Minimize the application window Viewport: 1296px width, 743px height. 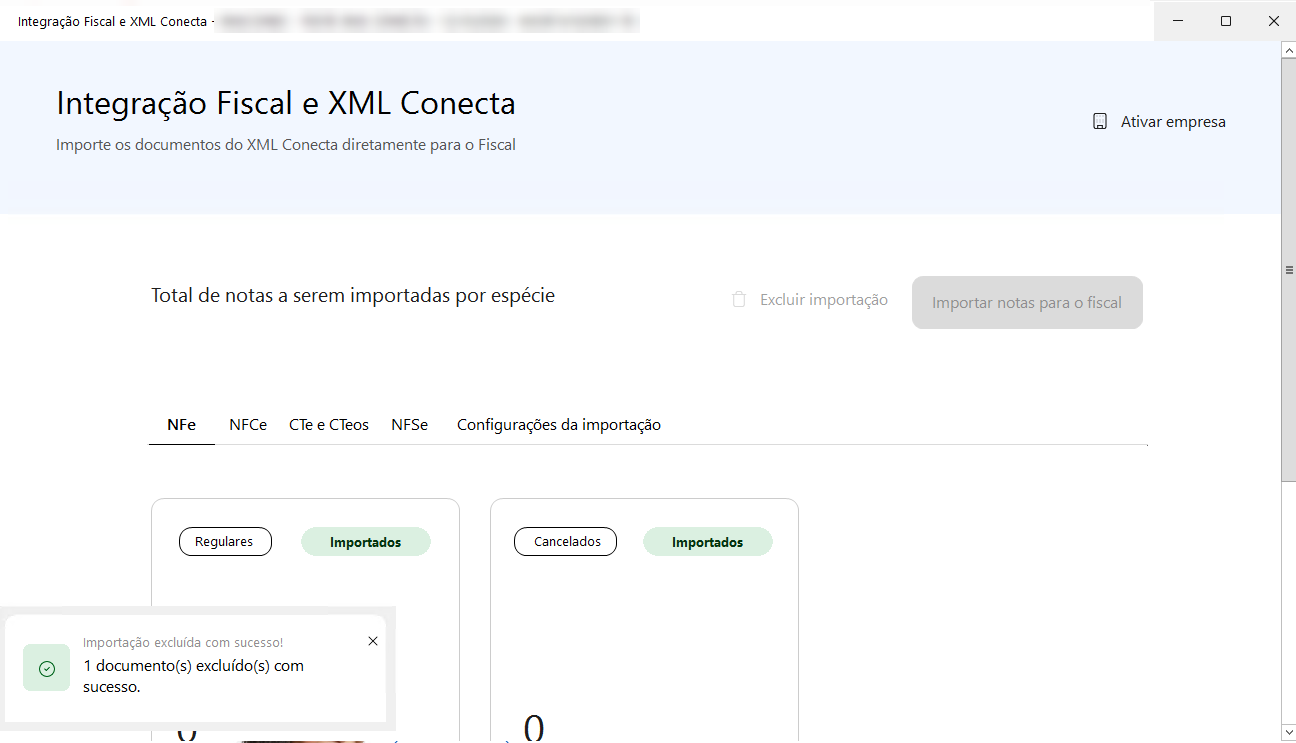click(1177, 21)
